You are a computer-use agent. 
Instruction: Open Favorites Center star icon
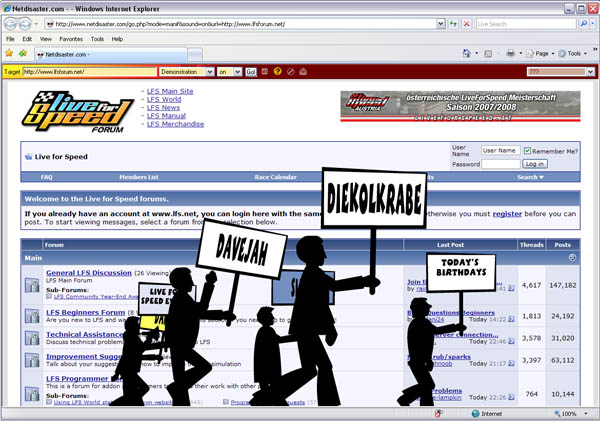(9, 53)
